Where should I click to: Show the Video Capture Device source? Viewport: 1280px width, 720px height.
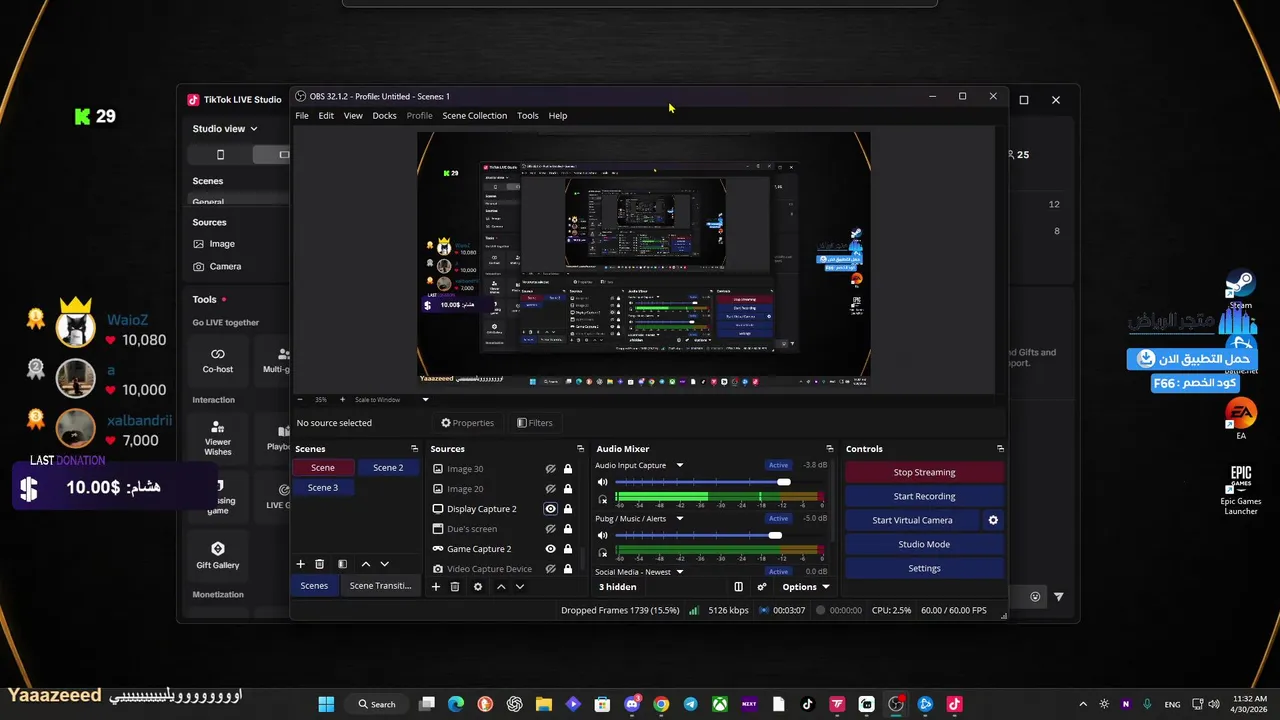[550, 569]
